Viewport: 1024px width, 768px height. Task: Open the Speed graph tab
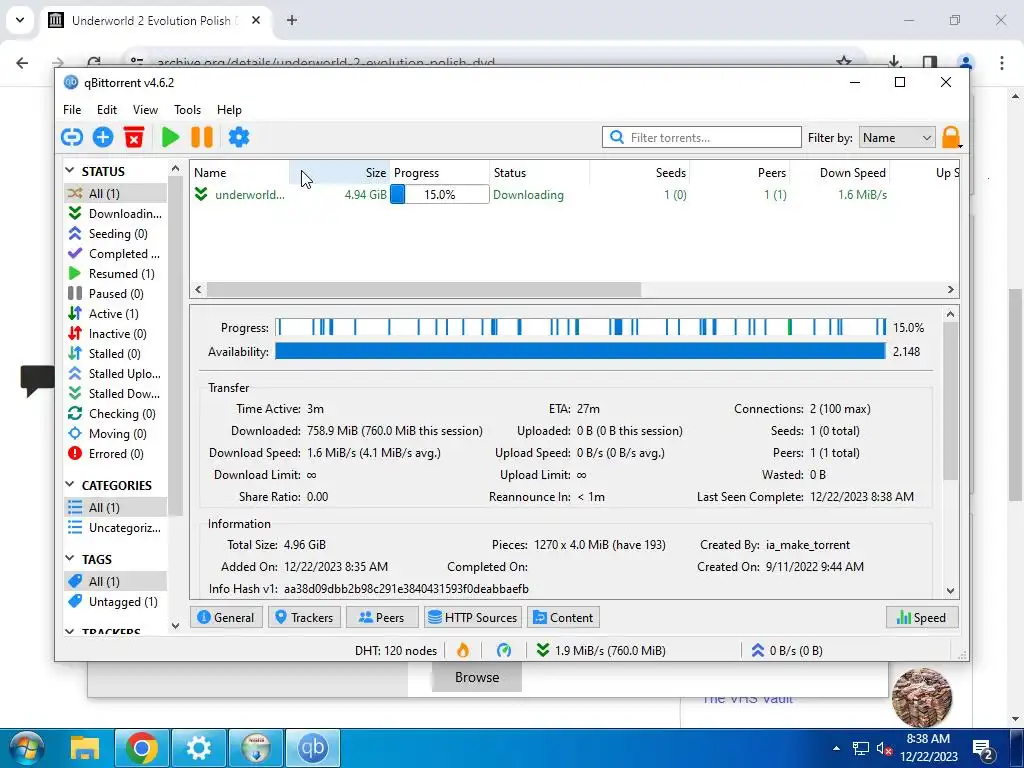point(921,618)
